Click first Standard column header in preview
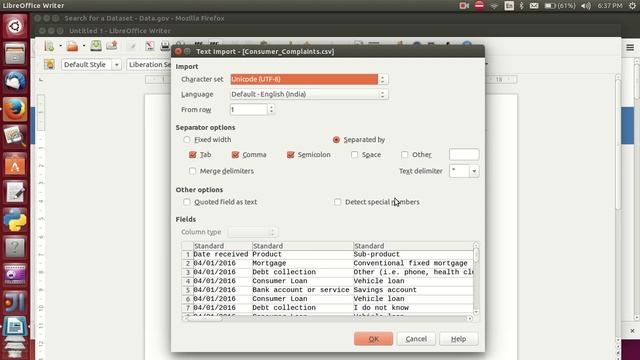The height and width of the screenshot is (360, 640). 222,246
